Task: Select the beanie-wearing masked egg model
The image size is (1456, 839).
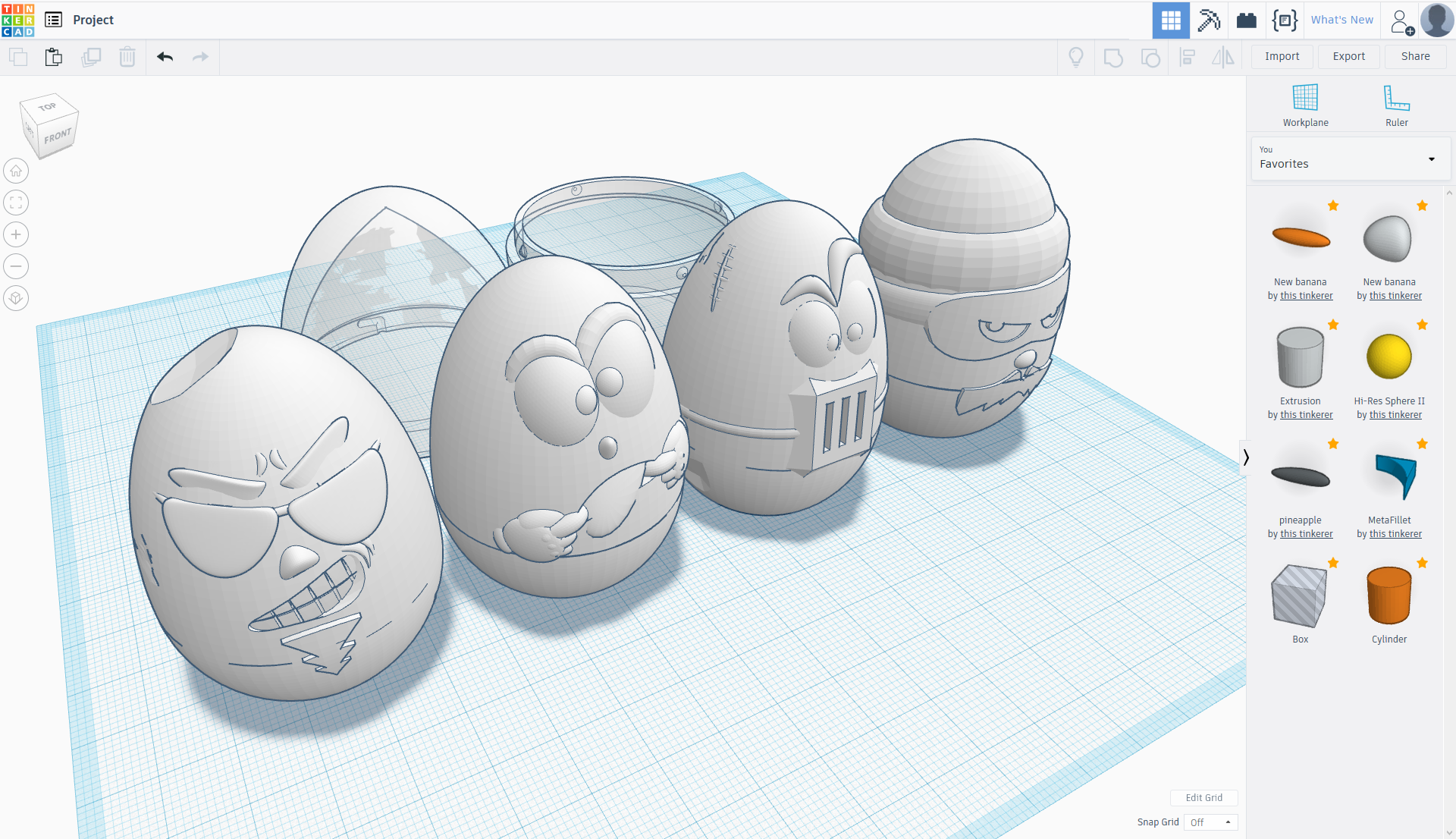Action: tap(967, 288)
